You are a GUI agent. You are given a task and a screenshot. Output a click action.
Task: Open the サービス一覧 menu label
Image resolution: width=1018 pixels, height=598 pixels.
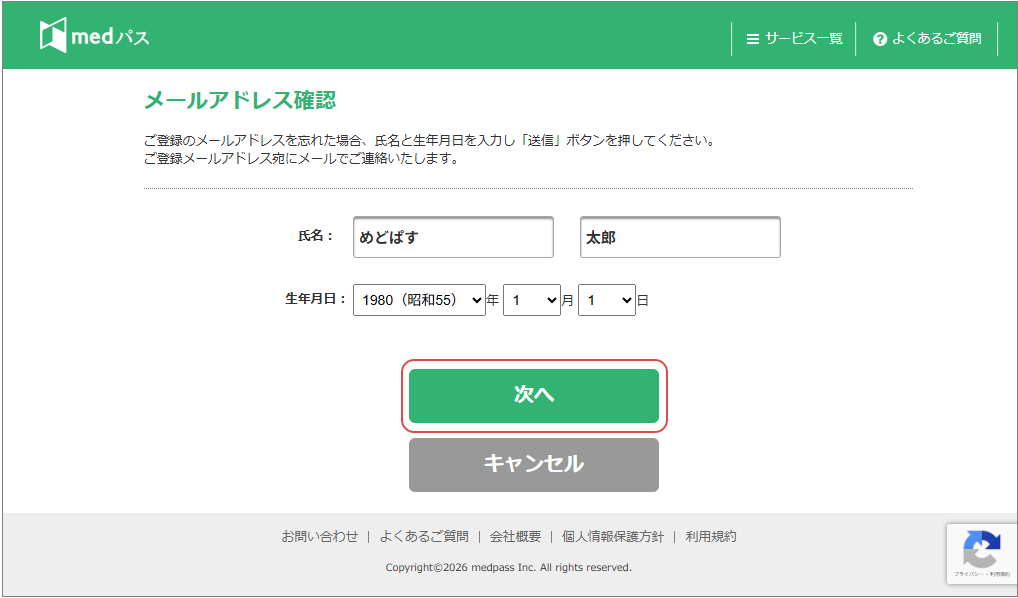[x=804, y=39]
